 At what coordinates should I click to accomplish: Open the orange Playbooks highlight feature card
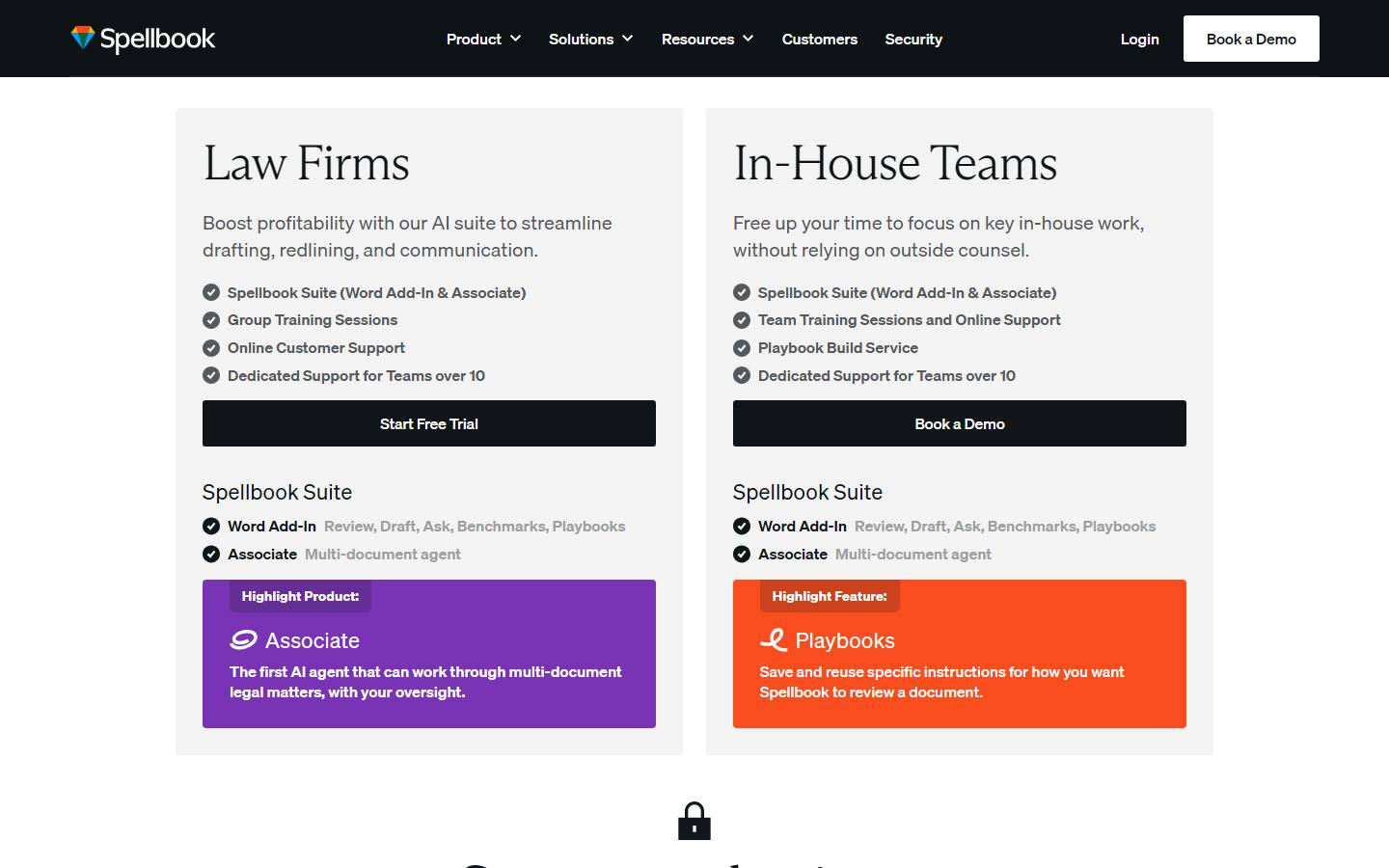tap(960, 654)
